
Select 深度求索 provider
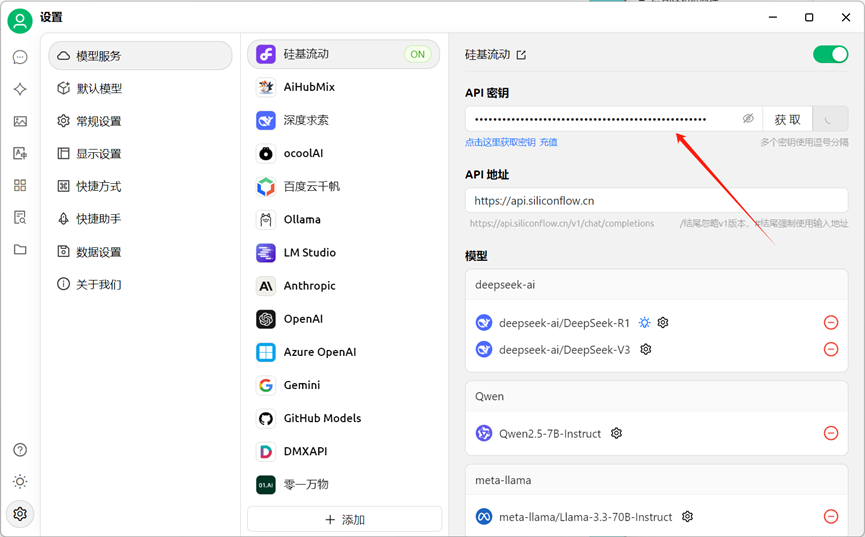pos(344,120)
